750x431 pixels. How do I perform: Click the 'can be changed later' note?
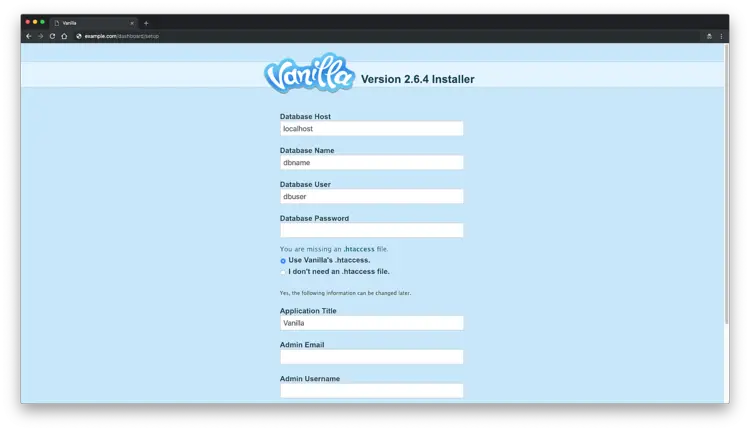(x=345, y=293)
